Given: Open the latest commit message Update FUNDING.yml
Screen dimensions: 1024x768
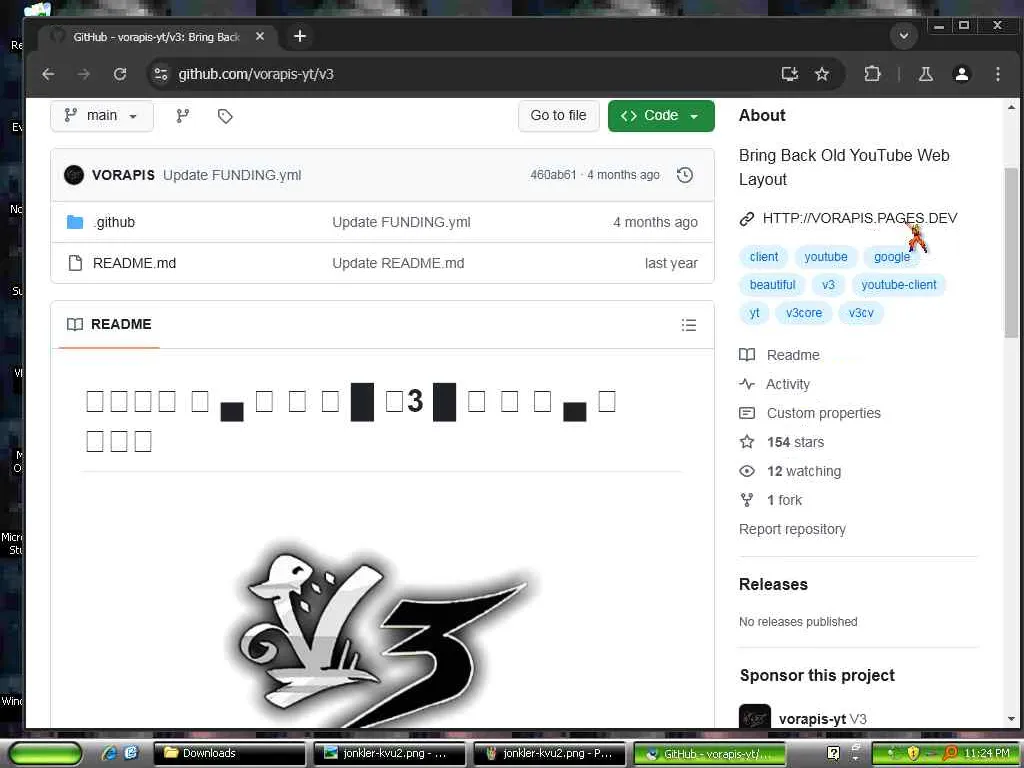Looking at the screenshot, I should 232,175.
